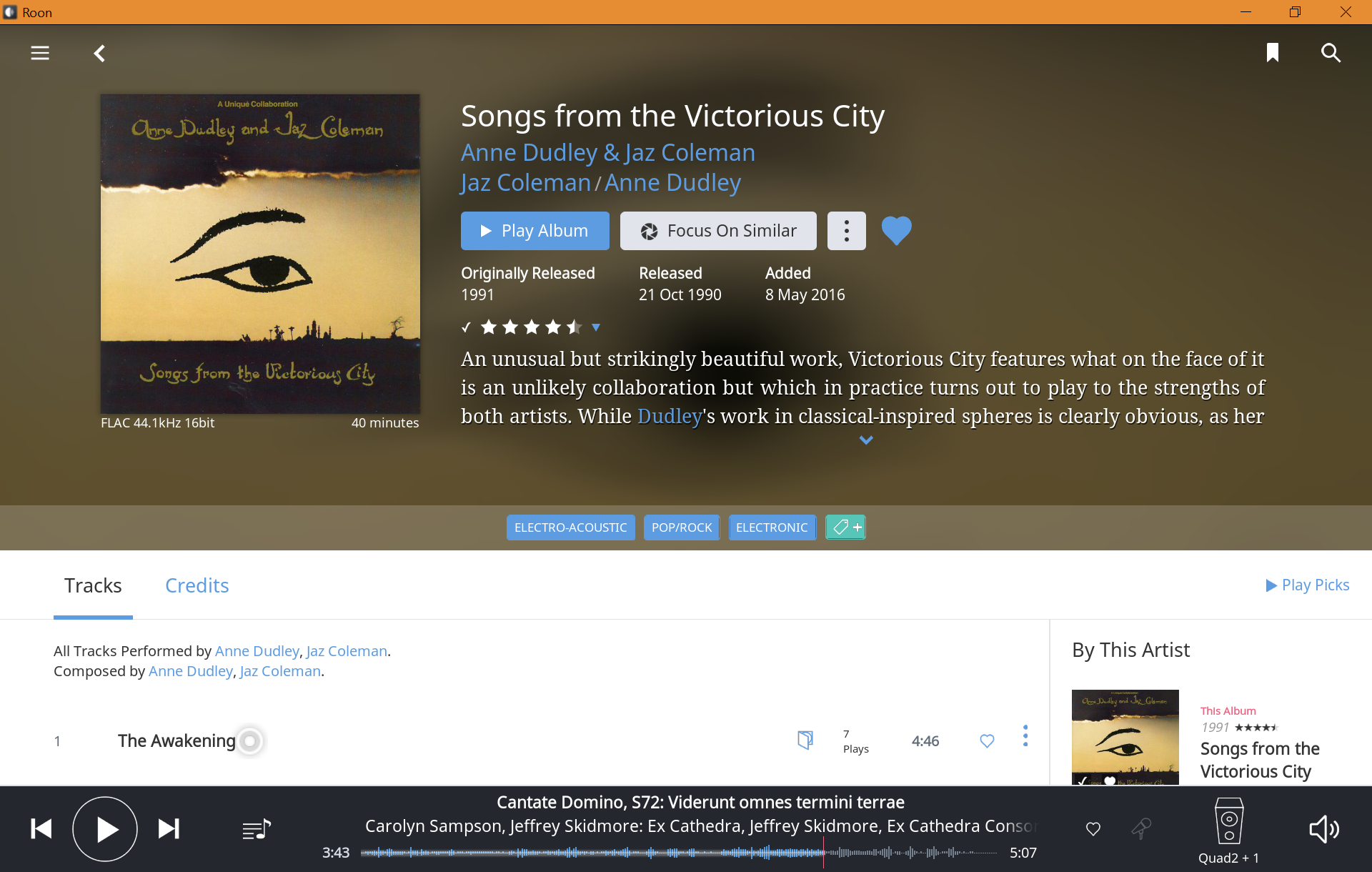The width and height of the screenshot is (1372, 872).
Task: Open The Awakening track options menu
Action: coord(1025,736)
